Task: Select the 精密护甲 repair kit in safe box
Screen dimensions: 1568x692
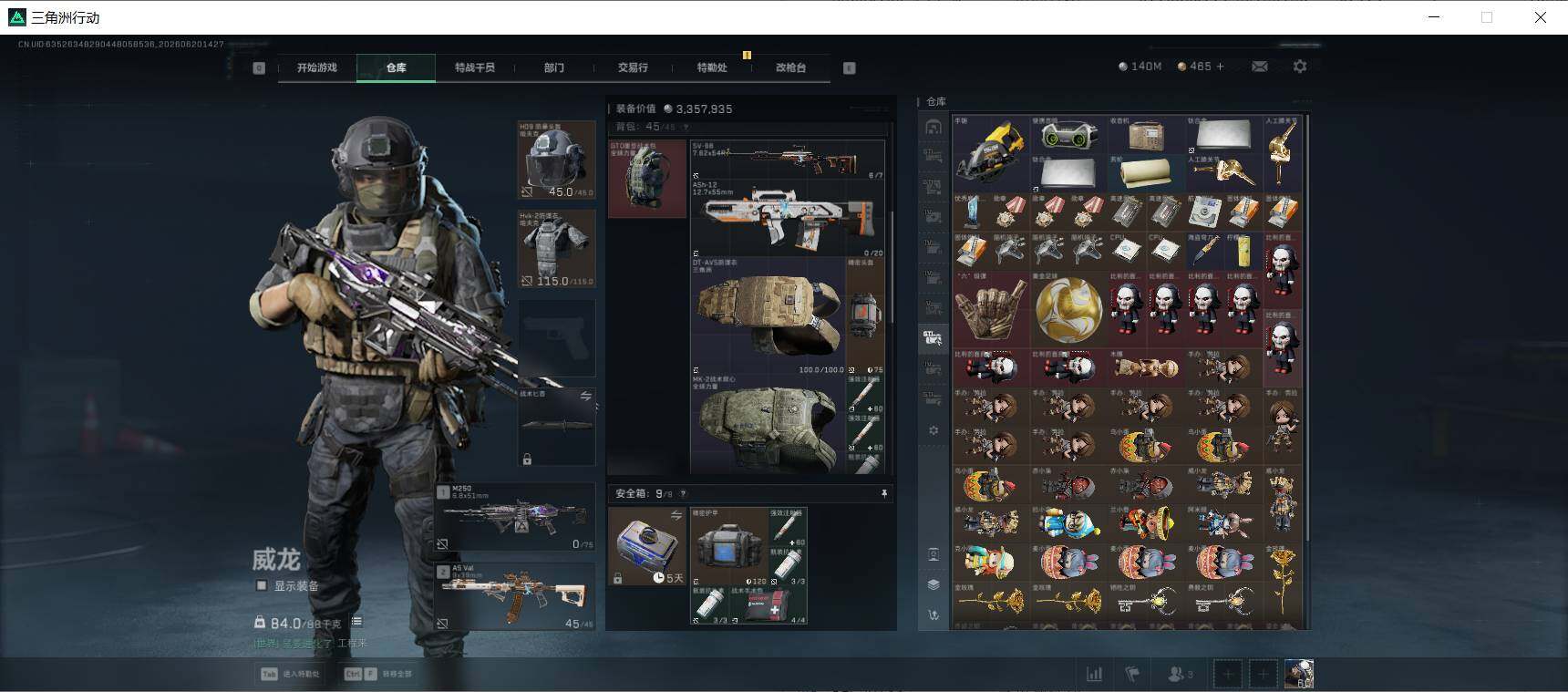Action: point(728,546)
